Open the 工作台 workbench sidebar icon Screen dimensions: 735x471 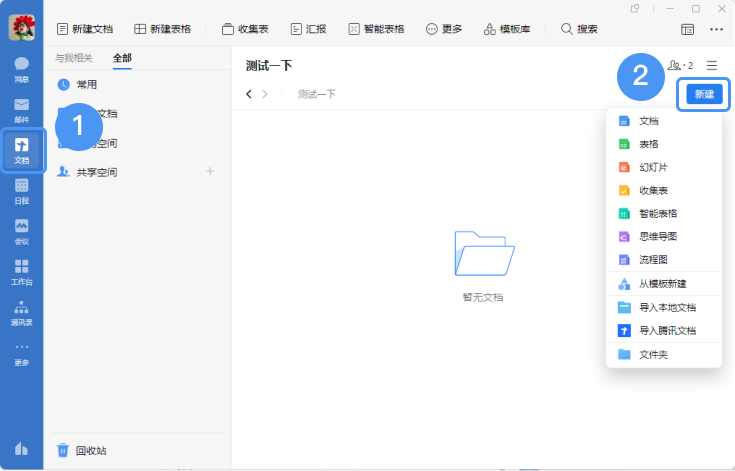click(22, 272)
